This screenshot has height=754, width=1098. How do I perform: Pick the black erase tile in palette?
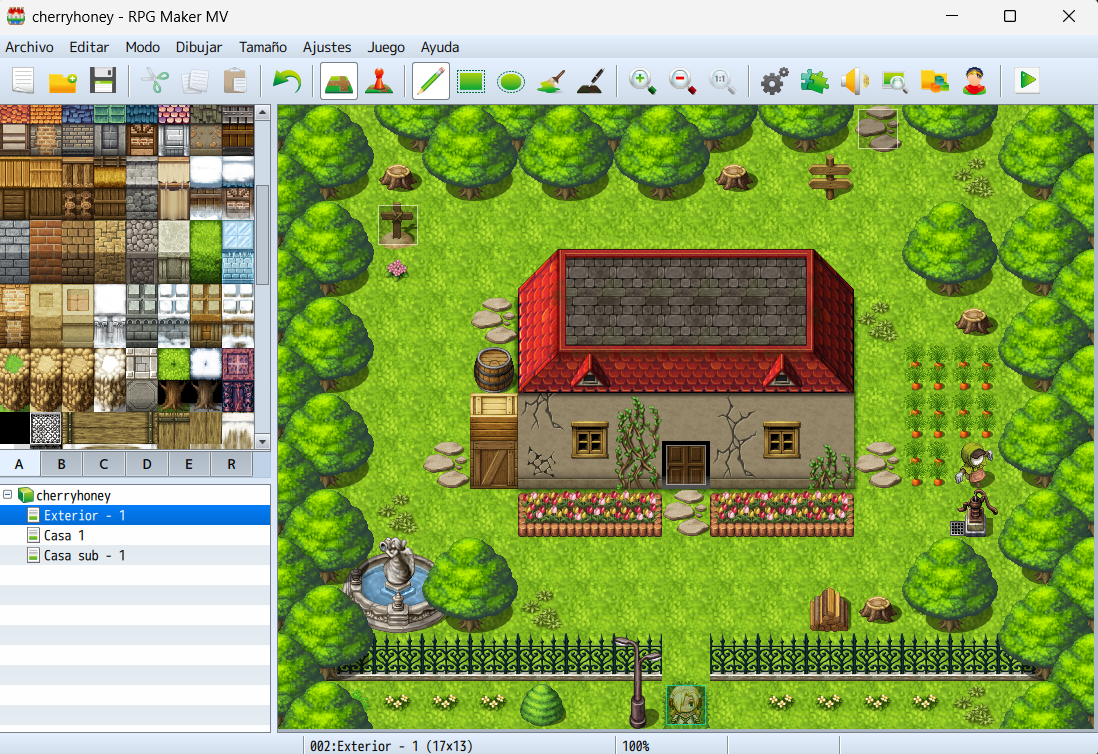[x=15, y=428]
